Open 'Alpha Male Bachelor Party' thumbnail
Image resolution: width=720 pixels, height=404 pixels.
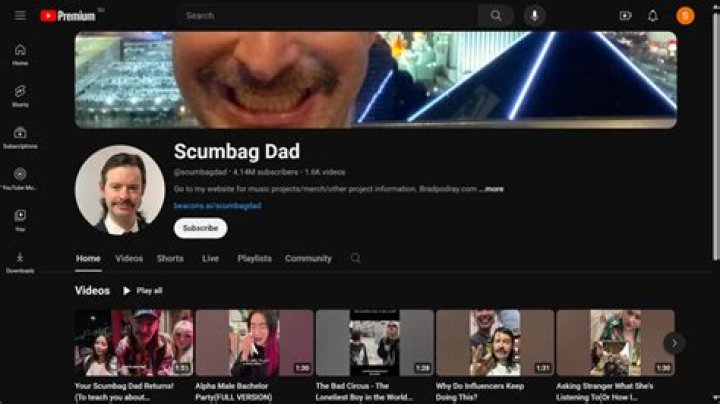254,343
